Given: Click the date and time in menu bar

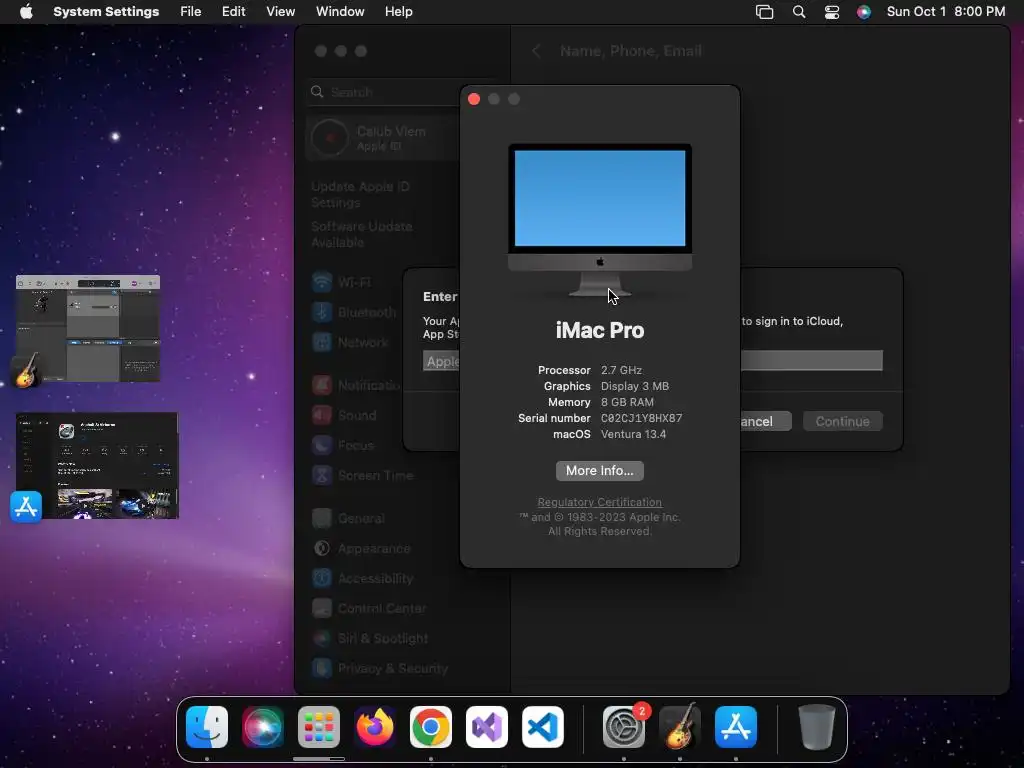Looking at the screenshot, I should (946, 12).
